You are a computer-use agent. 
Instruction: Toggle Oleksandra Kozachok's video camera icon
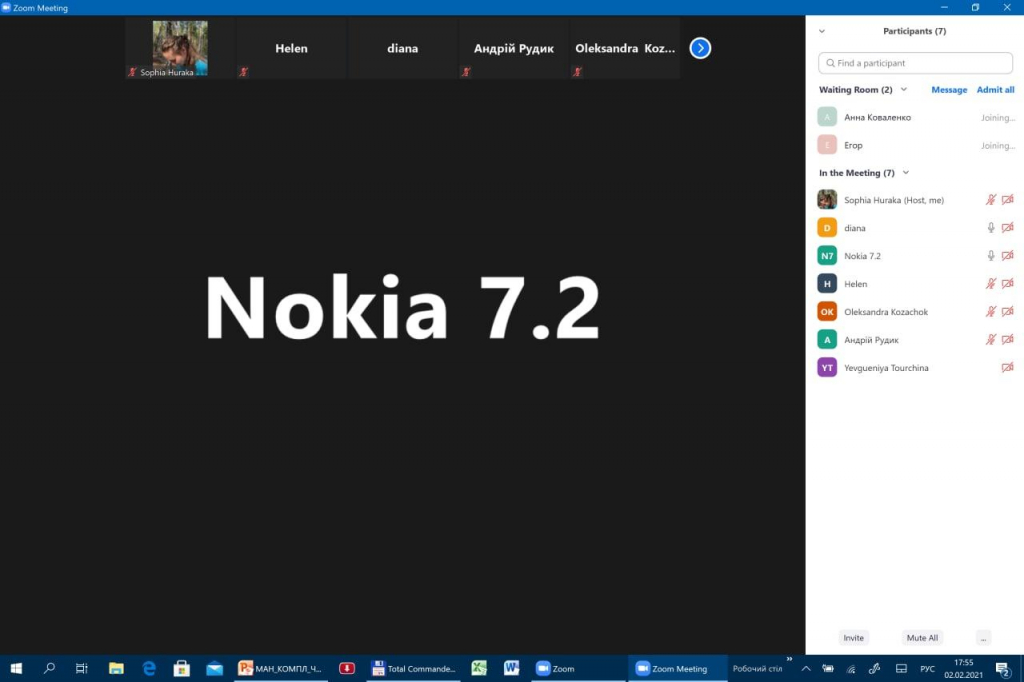(1008, 312)
